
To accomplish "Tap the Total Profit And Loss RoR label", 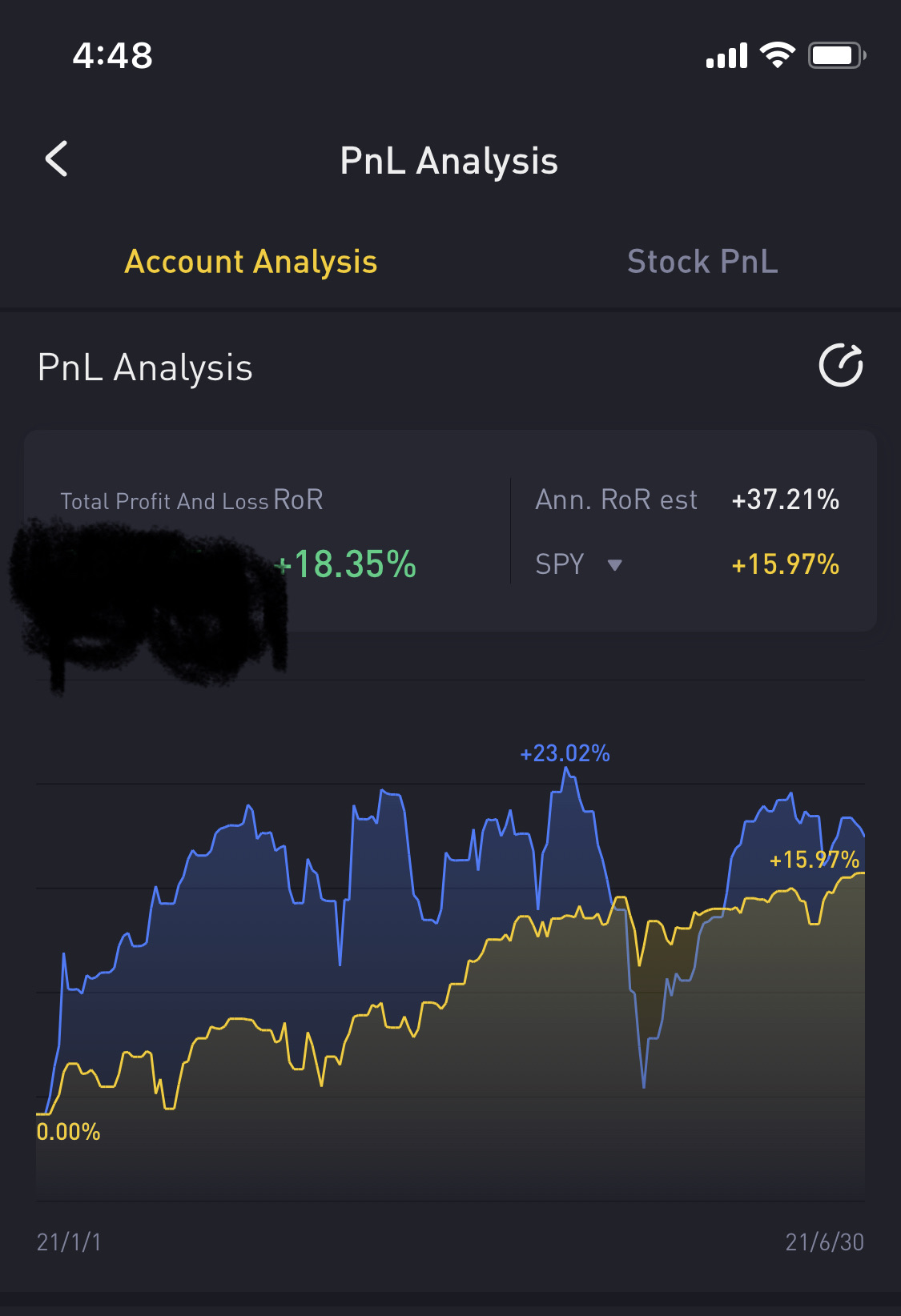I will coord(192,500).
